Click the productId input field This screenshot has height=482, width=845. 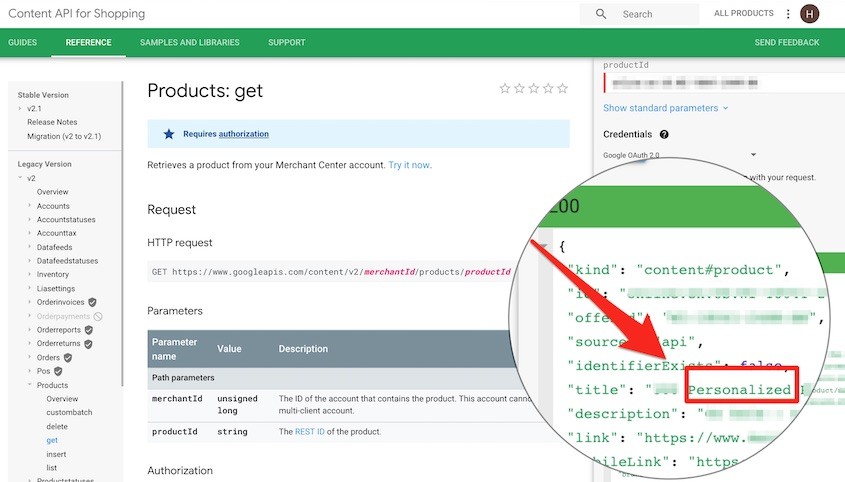(723, 82)
